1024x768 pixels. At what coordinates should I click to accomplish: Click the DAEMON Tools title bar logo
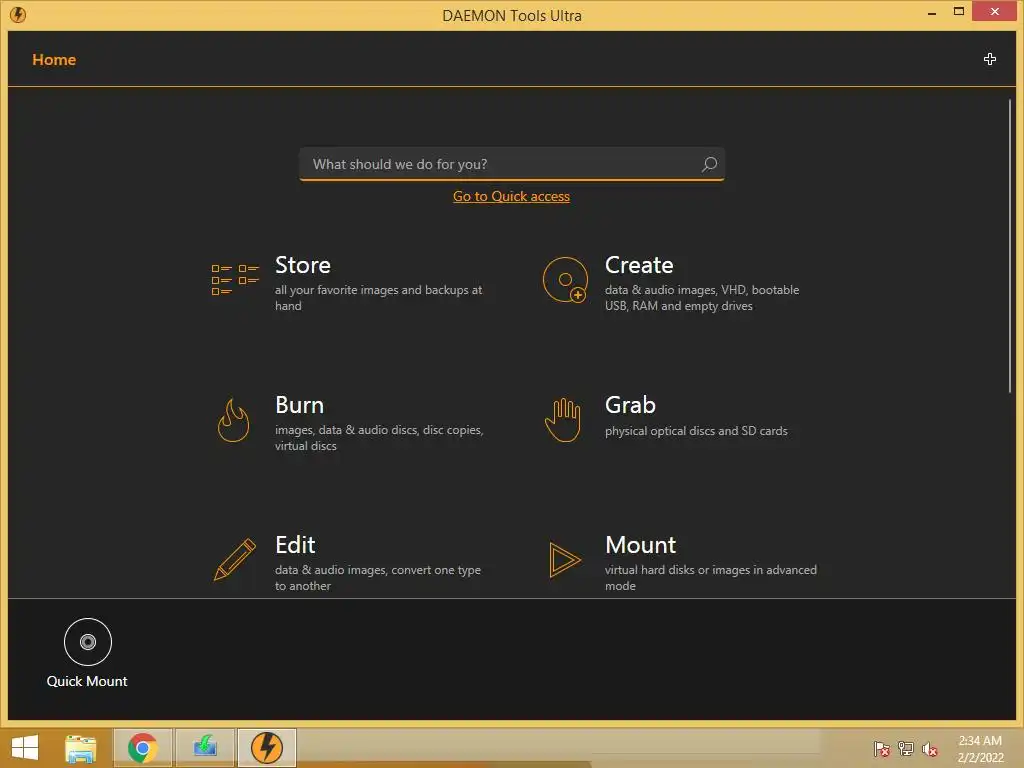pyautogui.click(x=18, y=14)
